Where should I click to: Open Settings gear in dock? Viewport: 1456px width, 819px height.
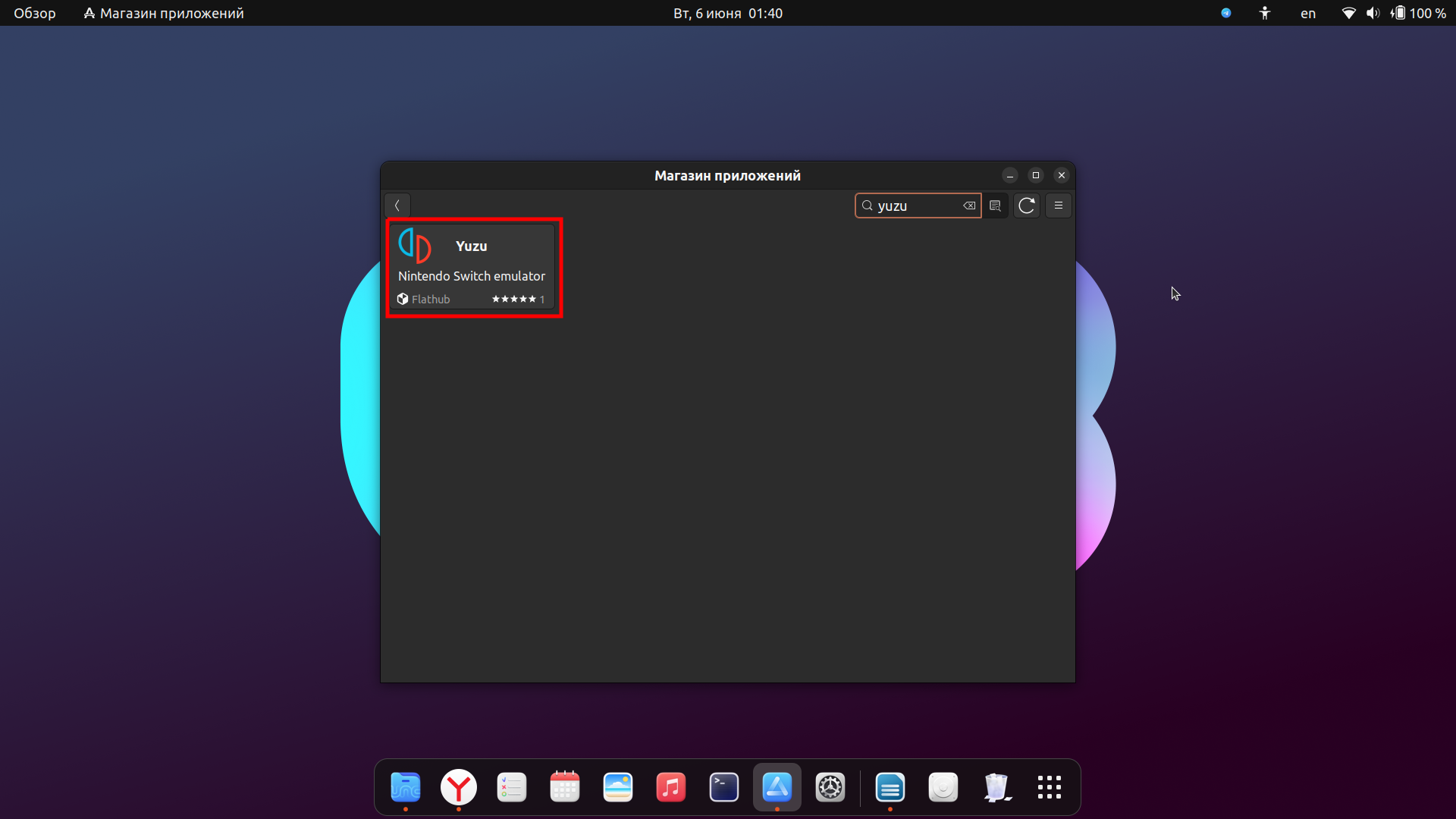830,787
